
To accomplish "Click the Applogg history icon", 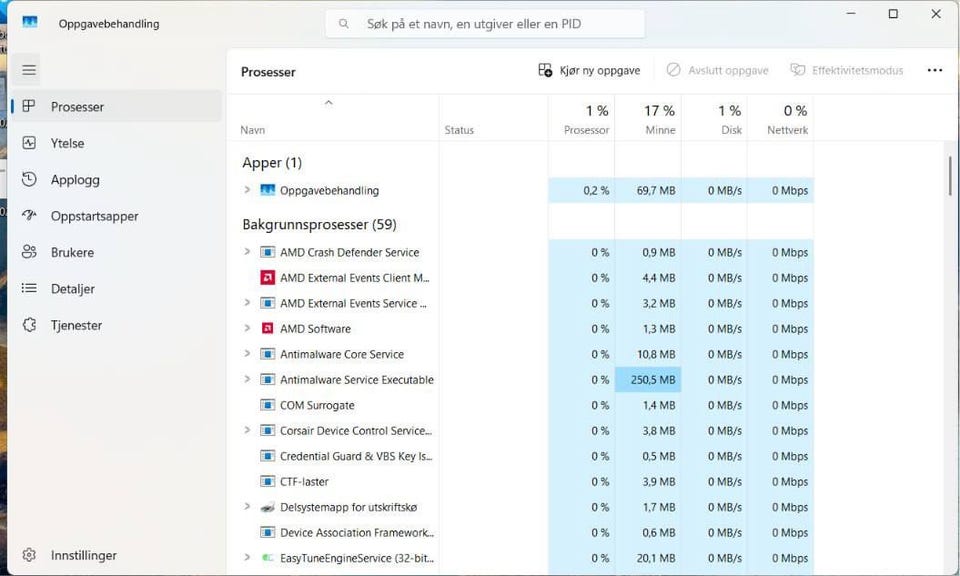I will point(29,179).
